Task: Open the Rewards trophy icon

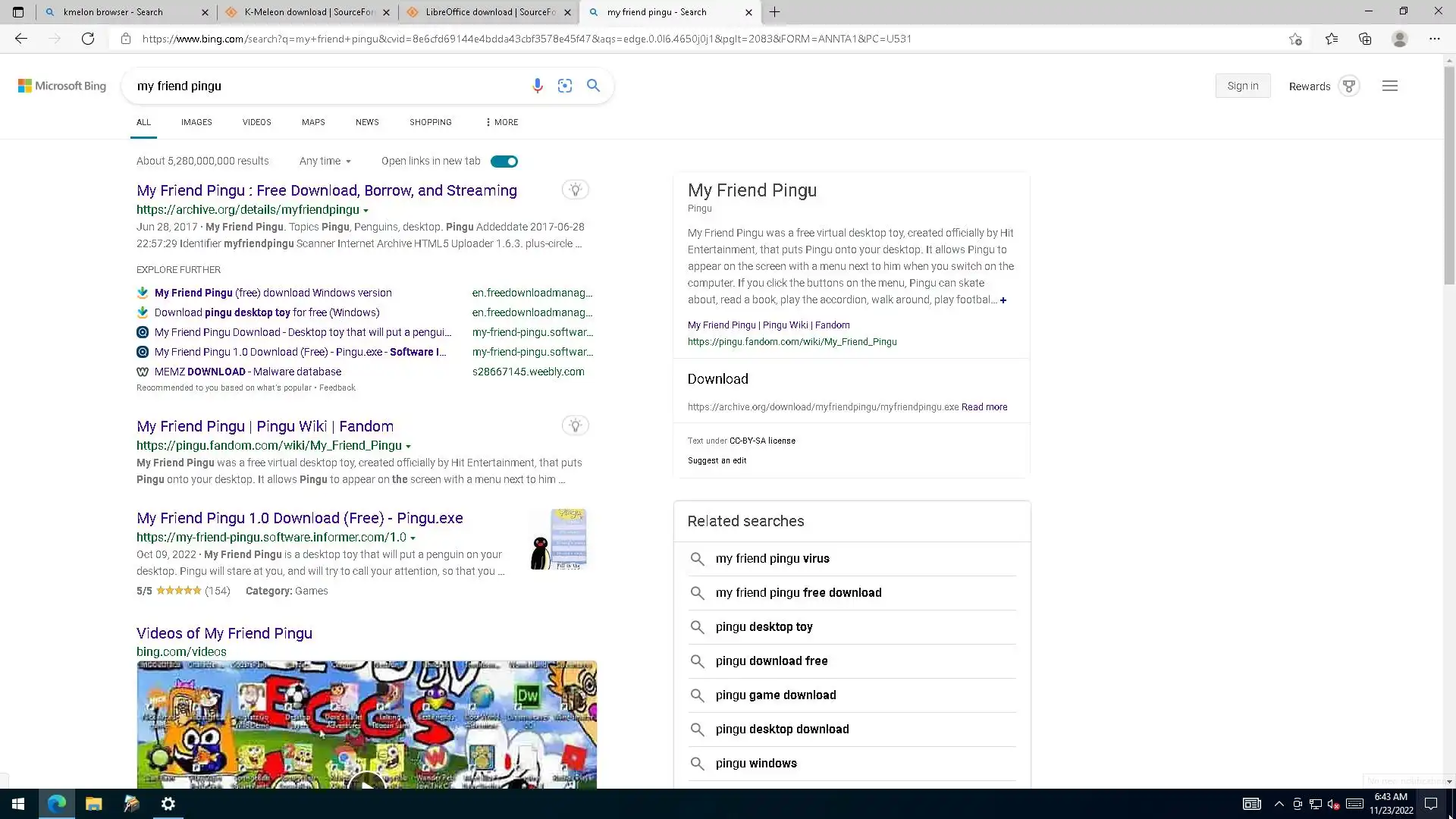Action: point(1348,86)
